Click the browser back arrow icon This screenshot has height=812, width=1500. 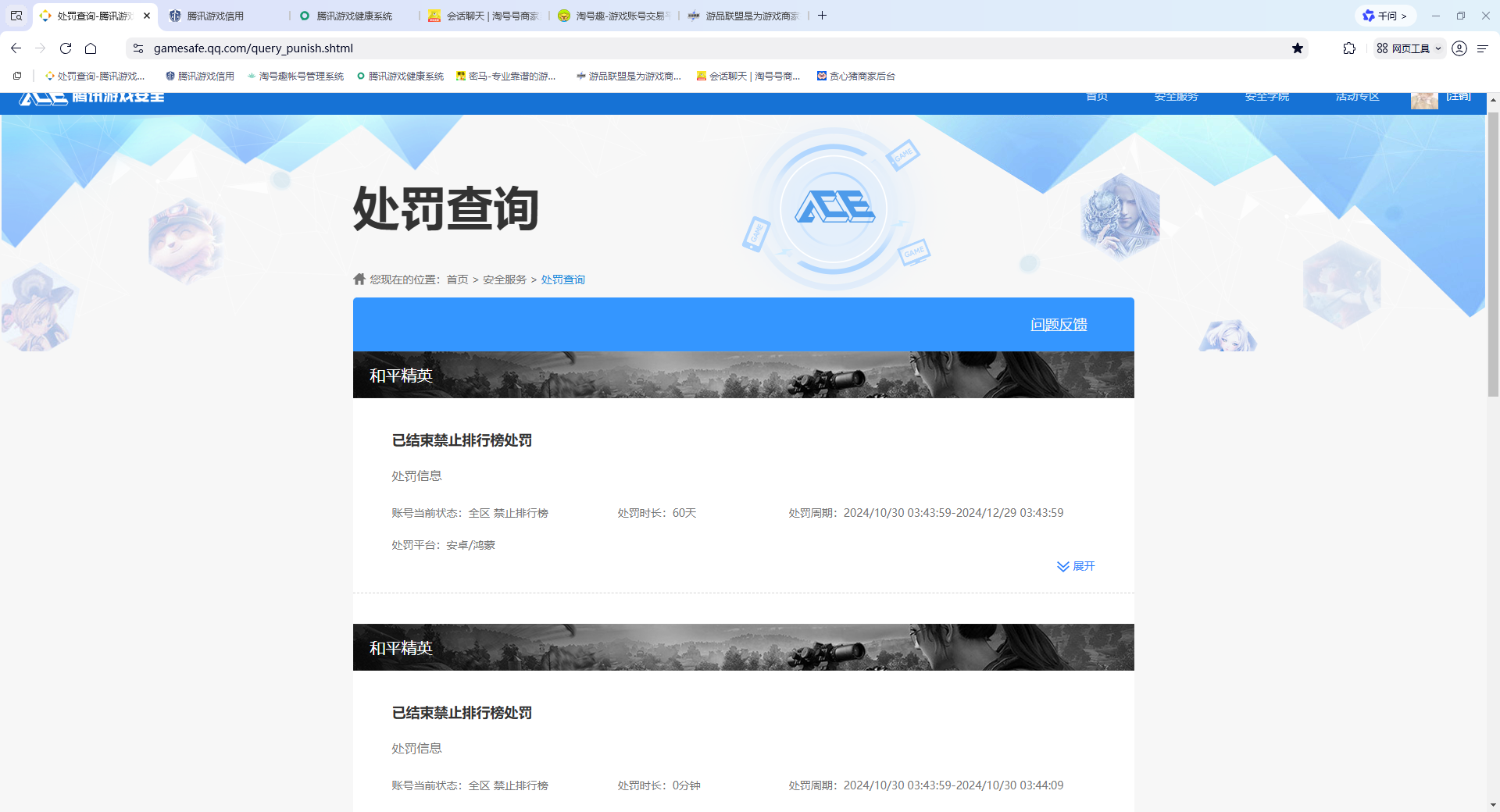[16, 48]
